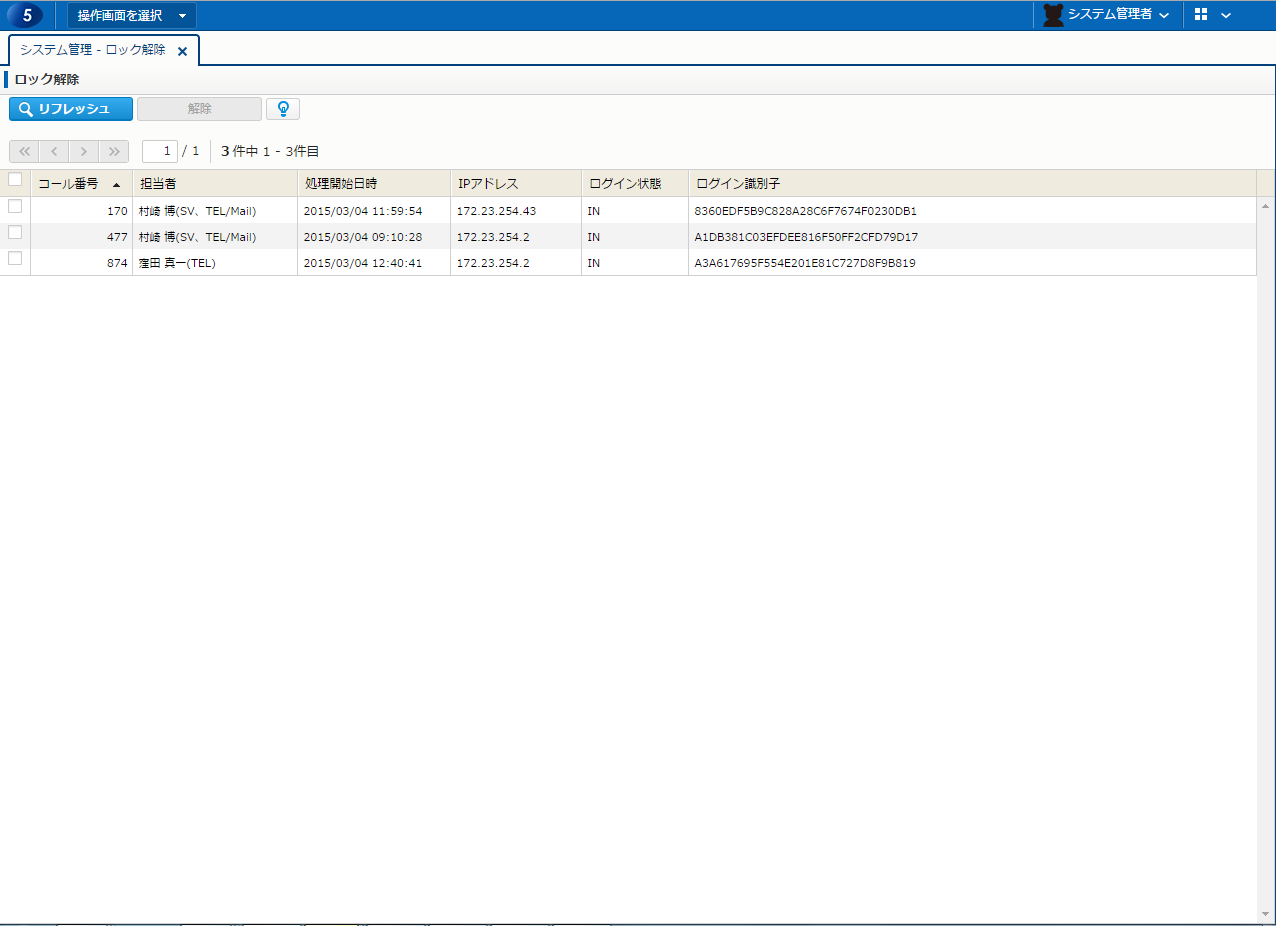The height and width of the screenshot is (926, 1276).
Task: Click the 解除 button
Action: (x=199, y=109)
